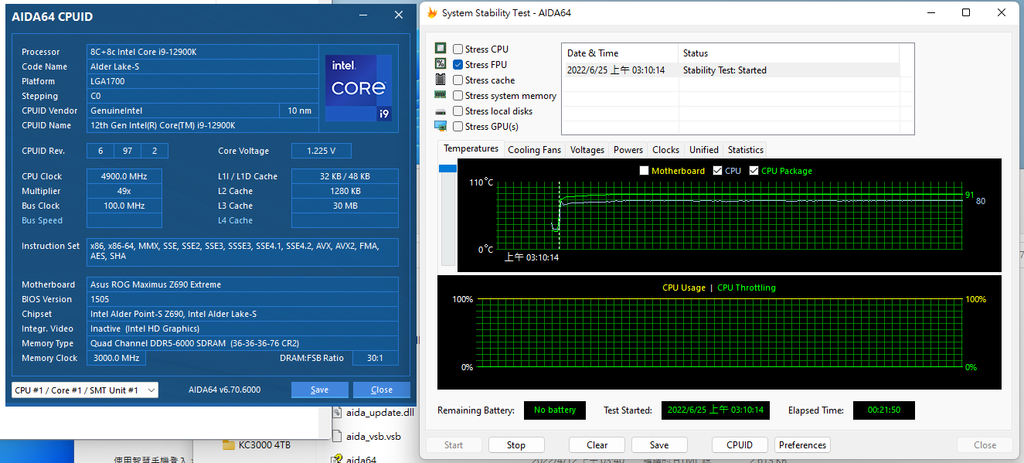
Task: Click the Motherboard Asus ROG Maximus value
Action: tap(242, 284)
